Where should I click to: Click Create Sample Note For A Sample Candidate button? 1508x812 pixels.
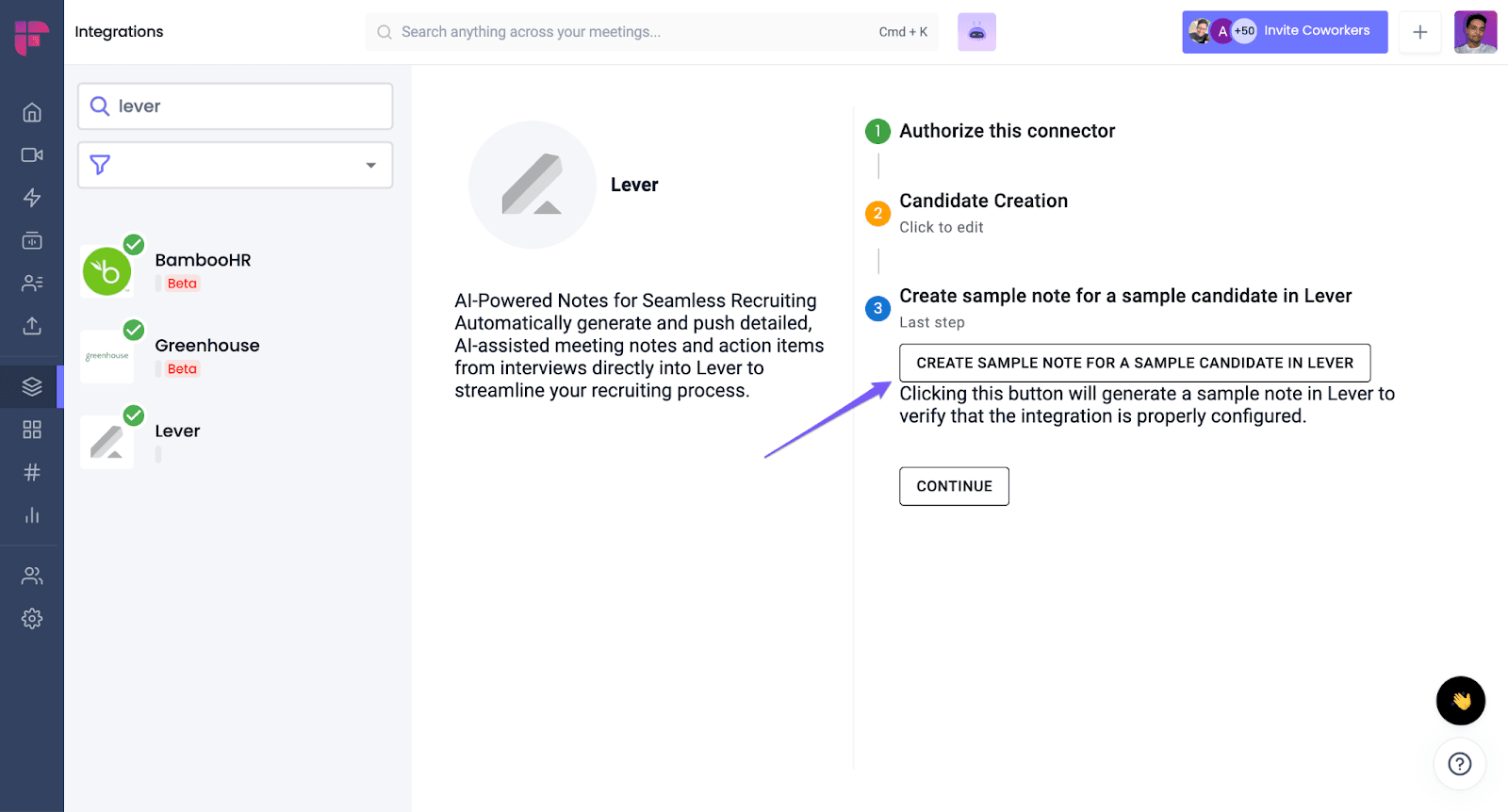click(x=1135, y=363)
